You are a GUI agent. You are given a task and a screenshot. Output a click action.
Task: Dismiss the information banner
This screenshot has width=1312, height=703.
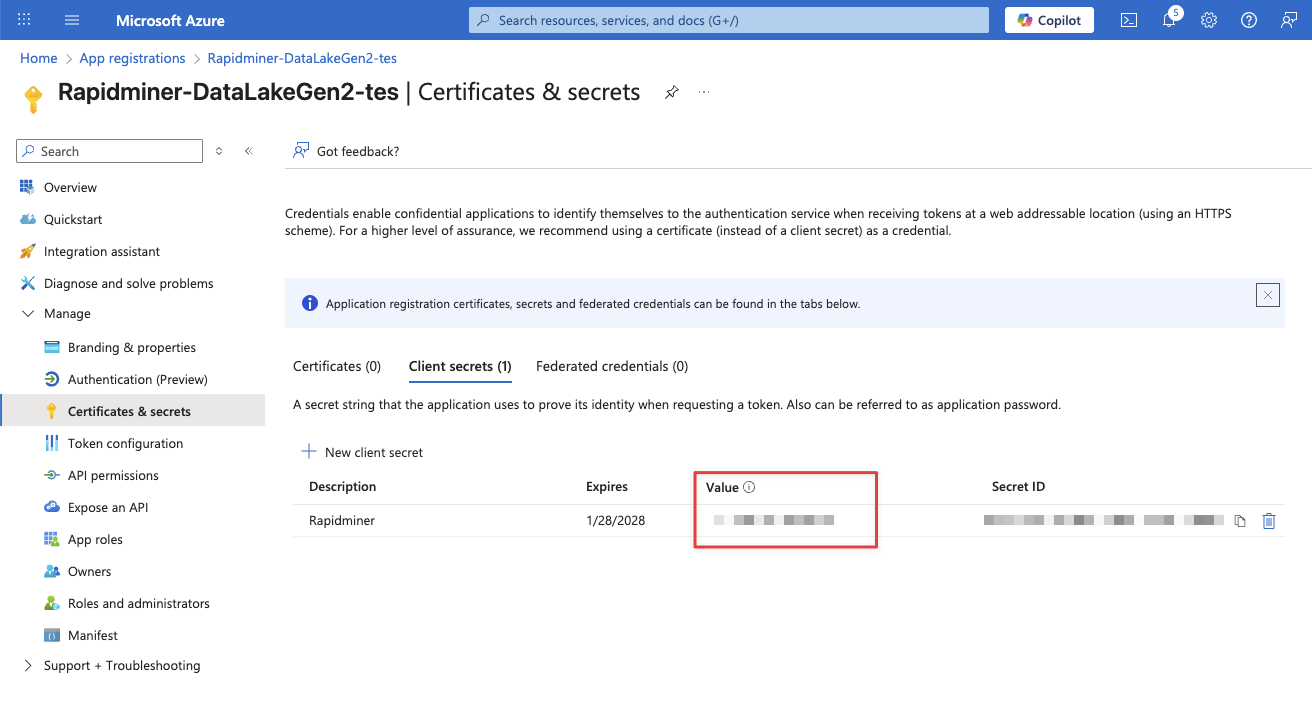[x=1268, y=295]
